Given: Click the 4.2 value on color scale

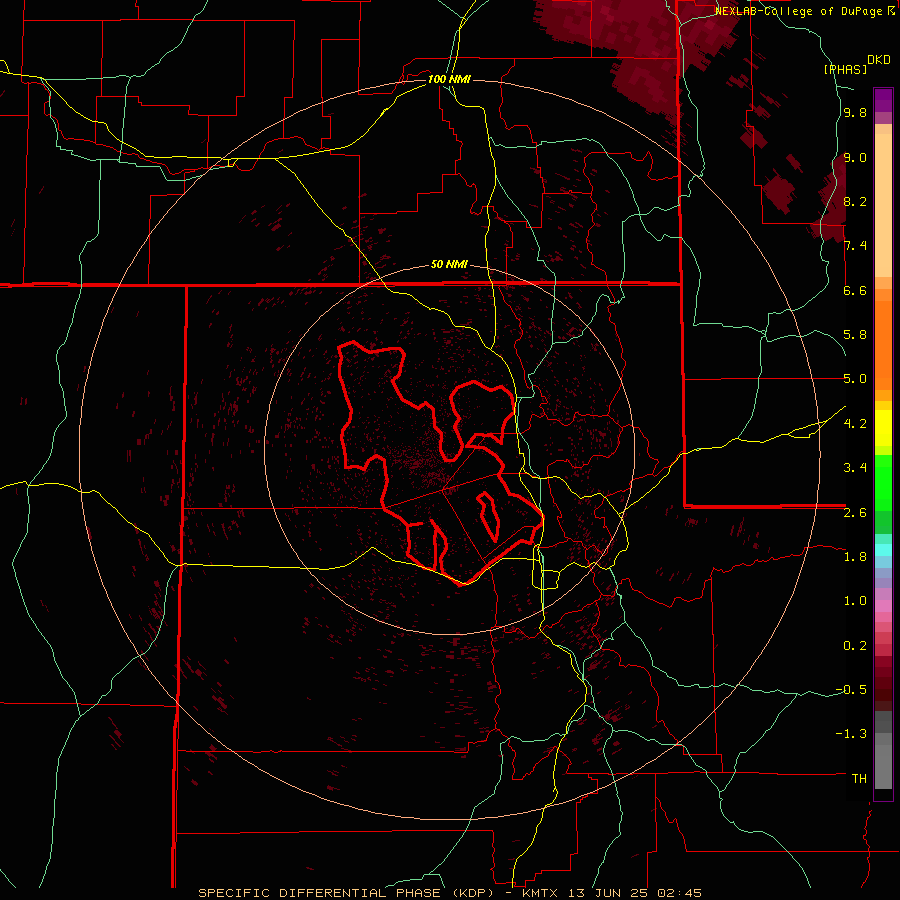Looking at the screenshot, I should coord(855,424).
